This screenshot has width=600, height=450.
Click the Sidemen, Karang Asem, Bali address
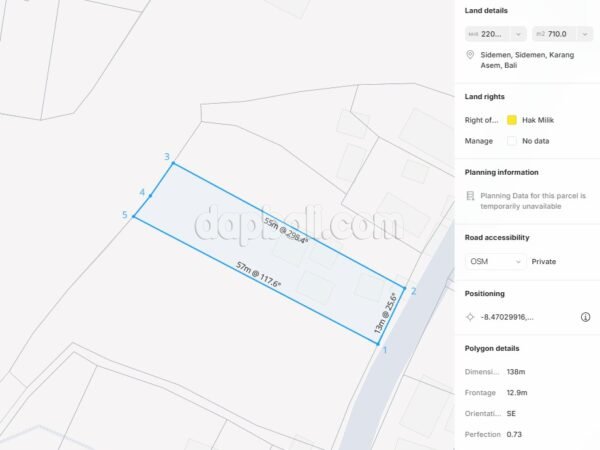(x=527, y=60)
